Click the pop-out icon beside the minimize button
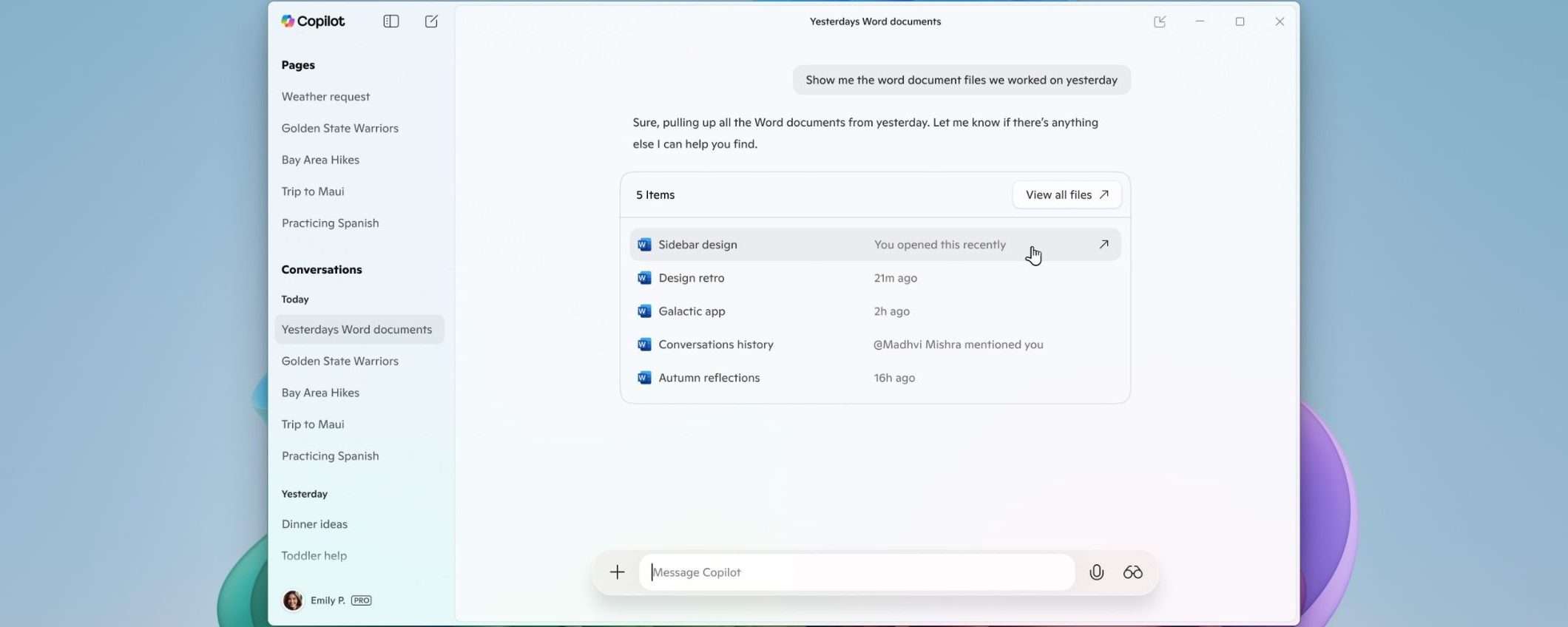The width and height of the screenshot is (1568, 627). point(1160,21)
